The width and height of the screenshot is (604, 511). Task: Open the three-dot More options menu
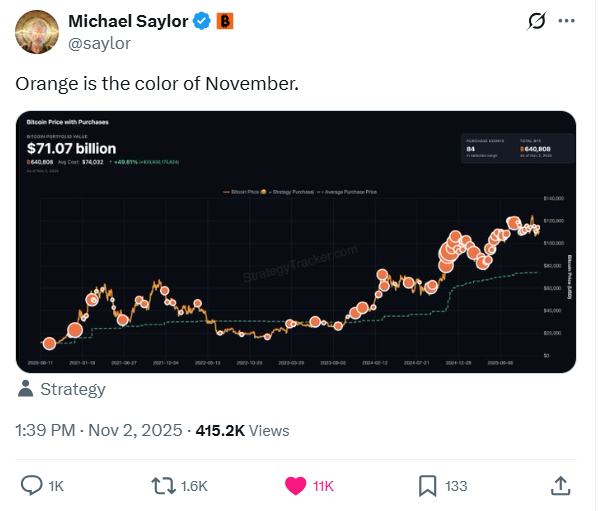[x=567, y=21]
